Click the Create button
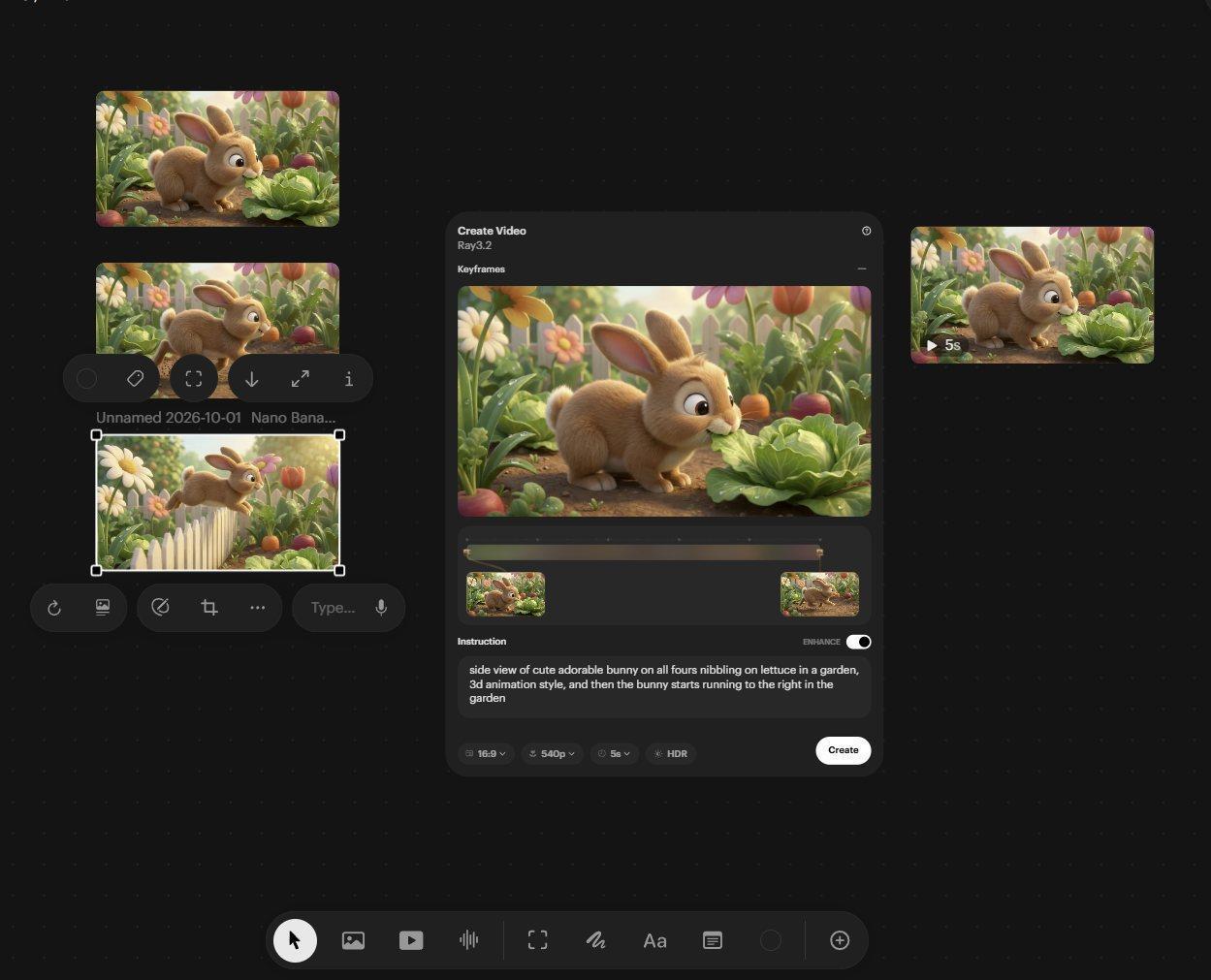This screenshot has width=1211, height=980. (x=843, y=750)
